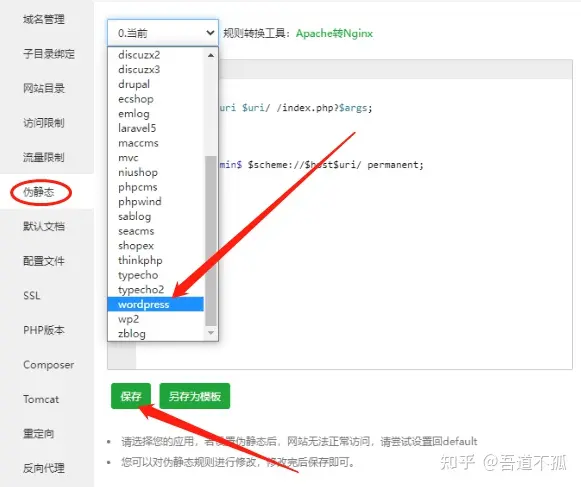
Task: Choose the niushop option
Action: (156, 172)
